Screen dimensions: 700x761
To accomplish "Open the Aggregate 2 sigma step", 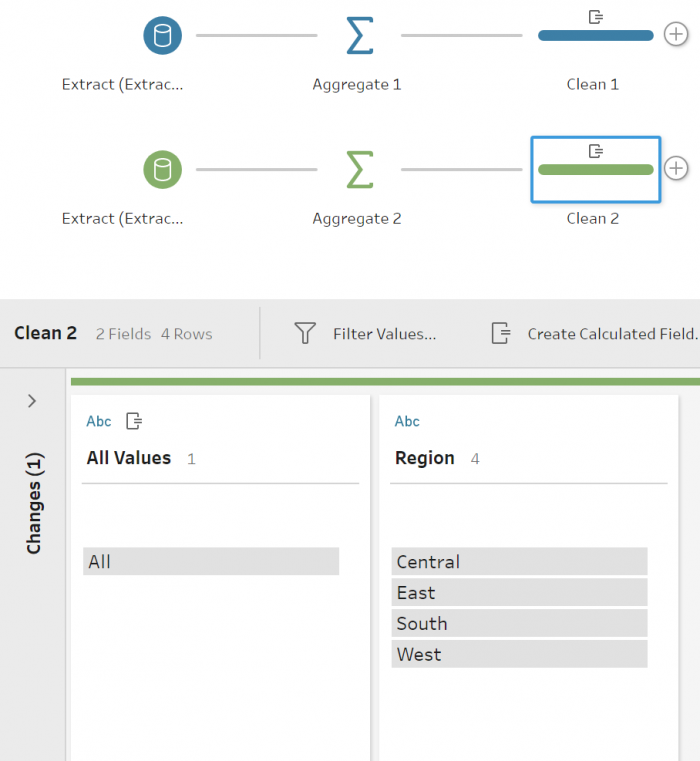I will (x=360, y=169).
